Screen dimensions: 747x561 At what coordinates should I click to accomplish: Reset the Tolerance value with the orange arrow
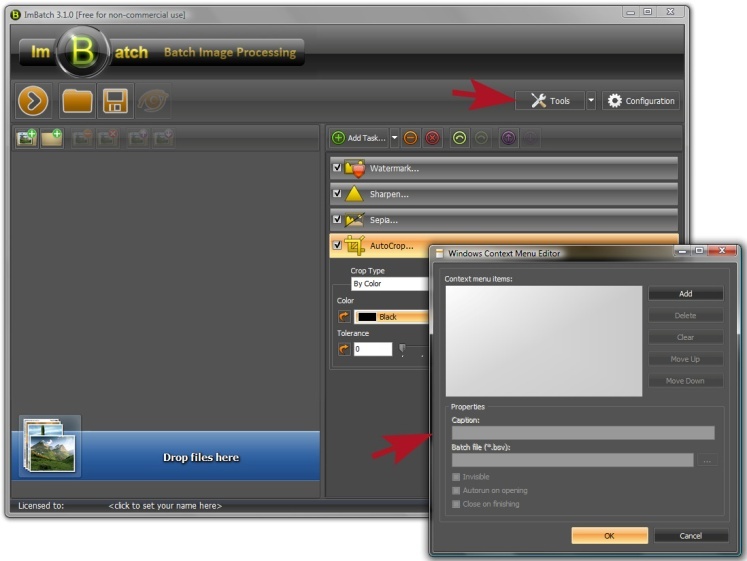coord(344,349)
